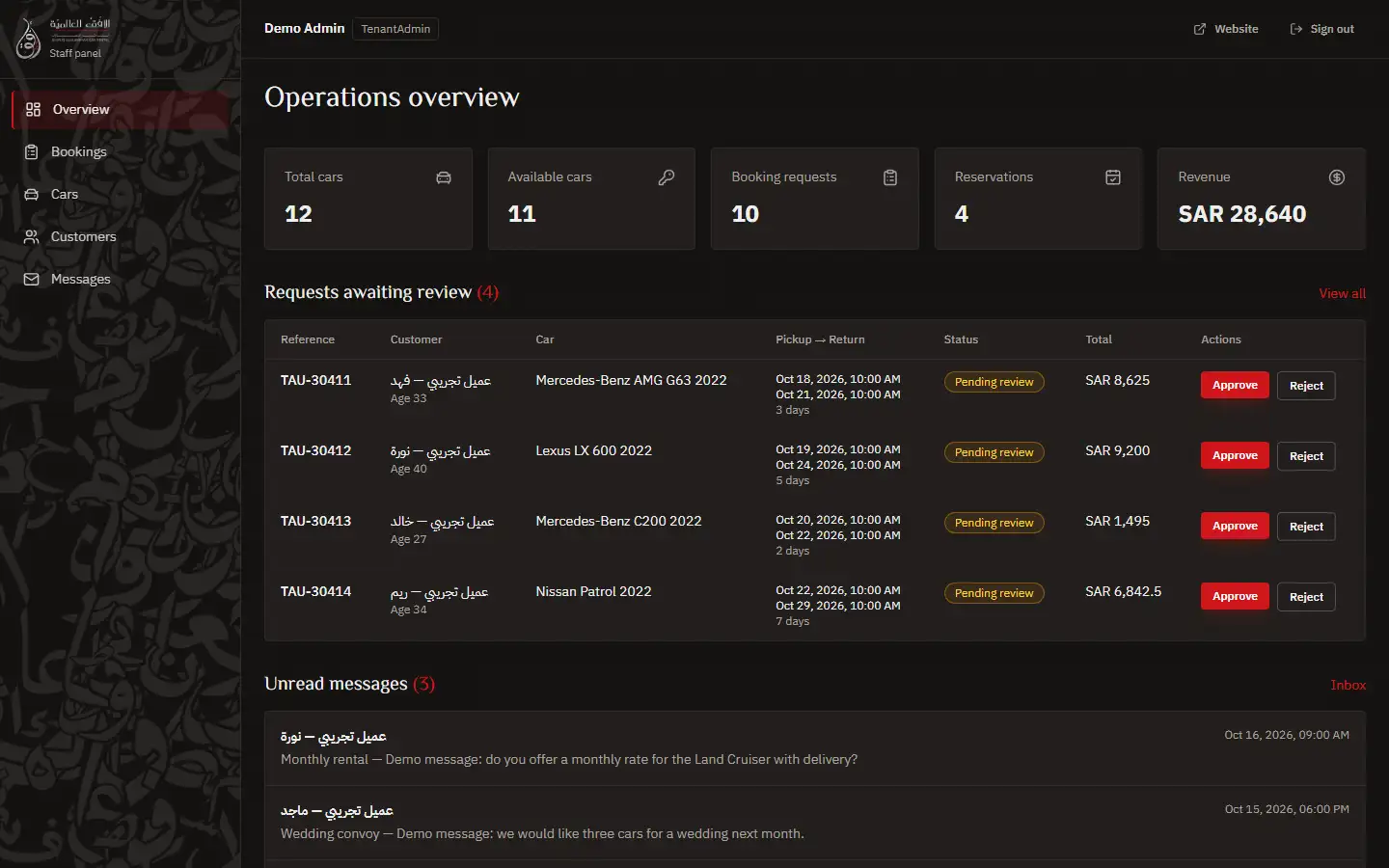Viewport: 1389px width, 868px height.
Task: Navigate to Messages in the sidebar
Action: coord(121,280)
